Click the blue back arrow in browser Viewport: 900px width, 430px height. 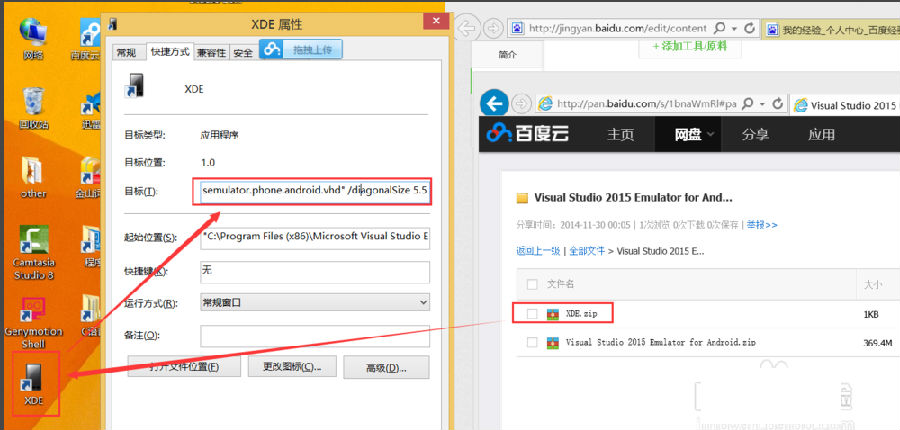point(493,103)
